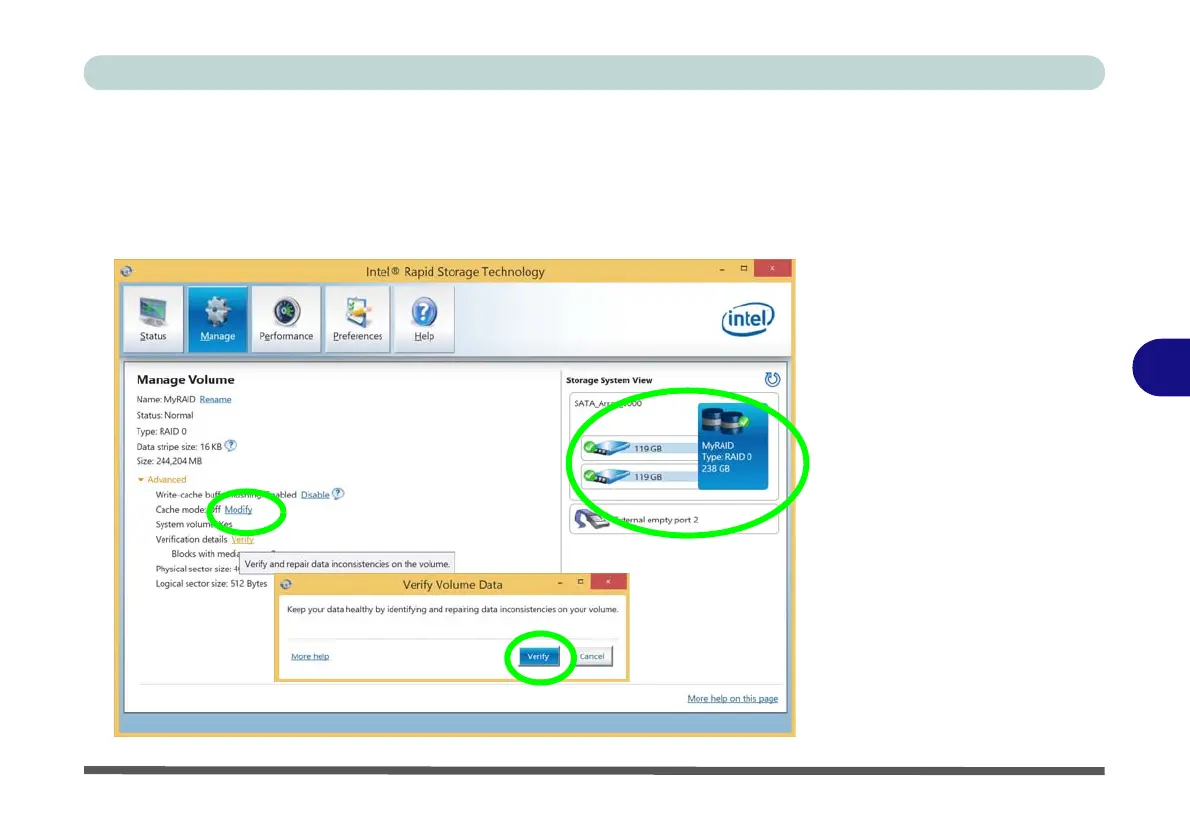
Task: Click the Rename link for MyRAID
Action: pos(216,399)
